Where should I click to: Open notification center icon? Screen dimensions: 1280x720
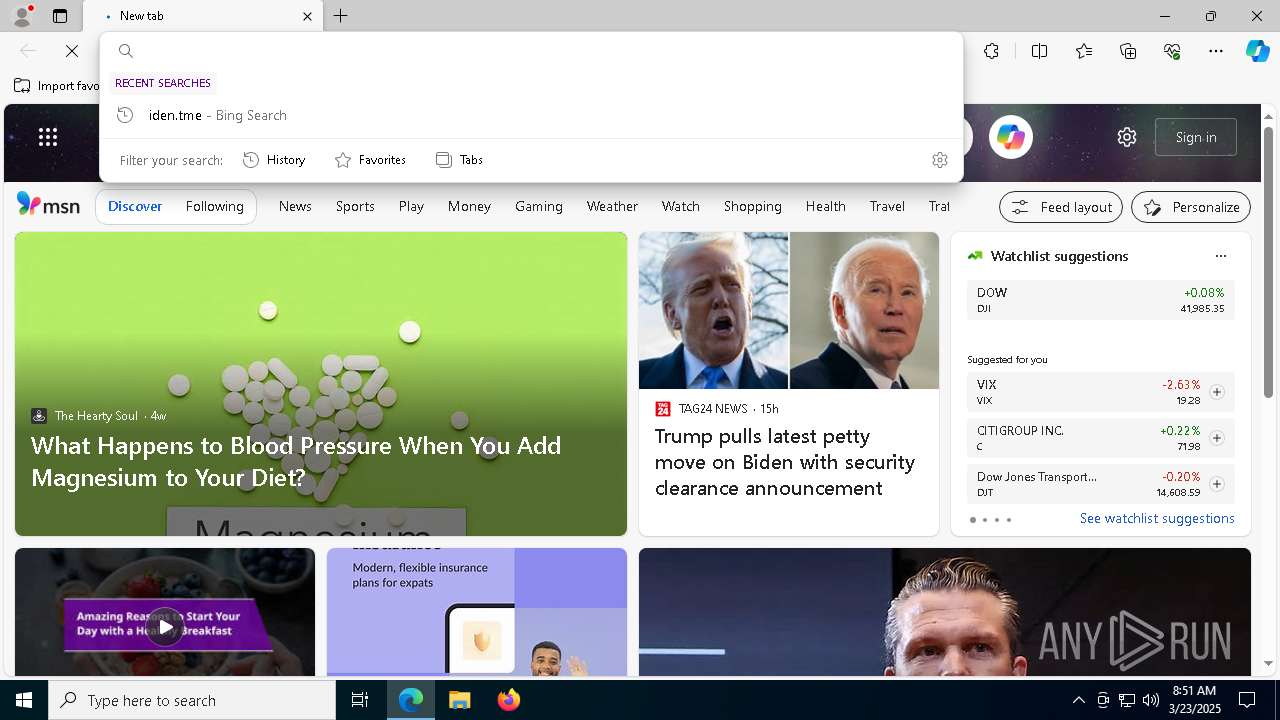[1247, 700]
